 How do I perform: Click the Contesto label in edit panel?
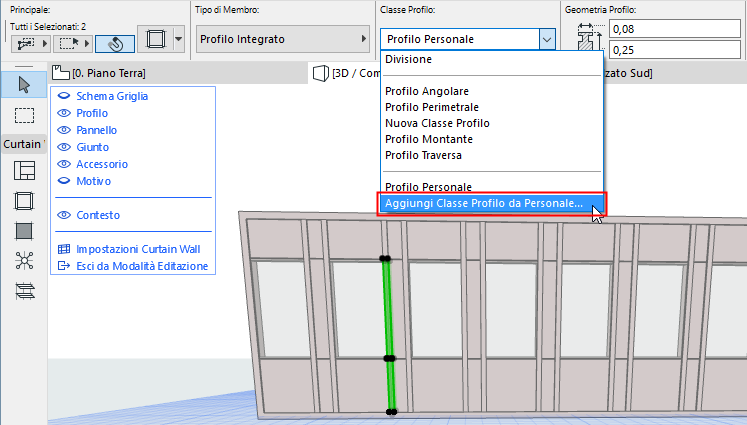coord(98,215)
